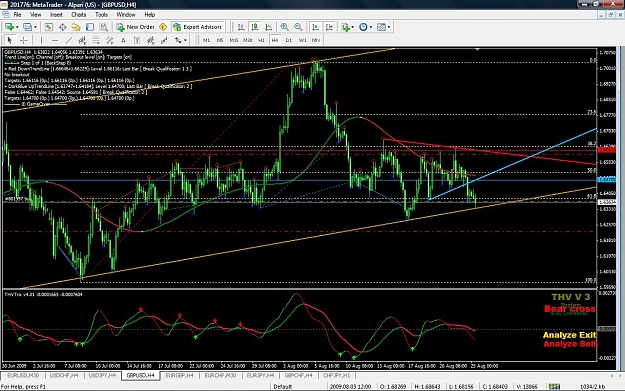Select the text 'A' tool
Image resolution: width=625 pixels, height=391 pixels.
click(123, 40)
